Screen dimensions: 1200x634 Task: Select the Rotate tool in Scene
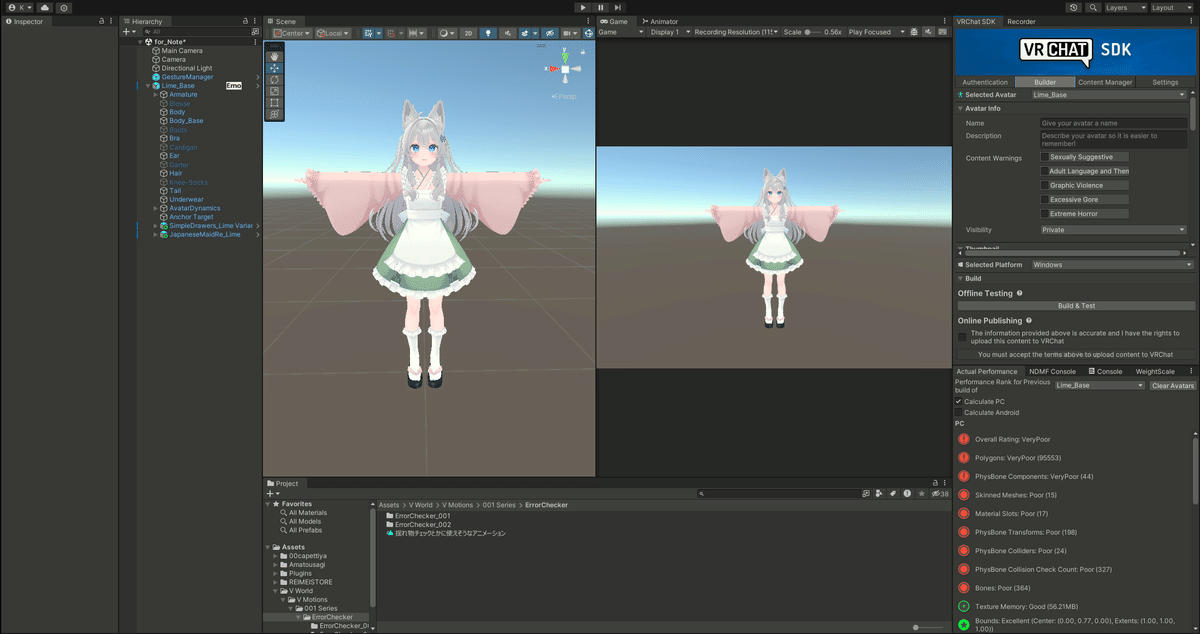click(274, 80)
